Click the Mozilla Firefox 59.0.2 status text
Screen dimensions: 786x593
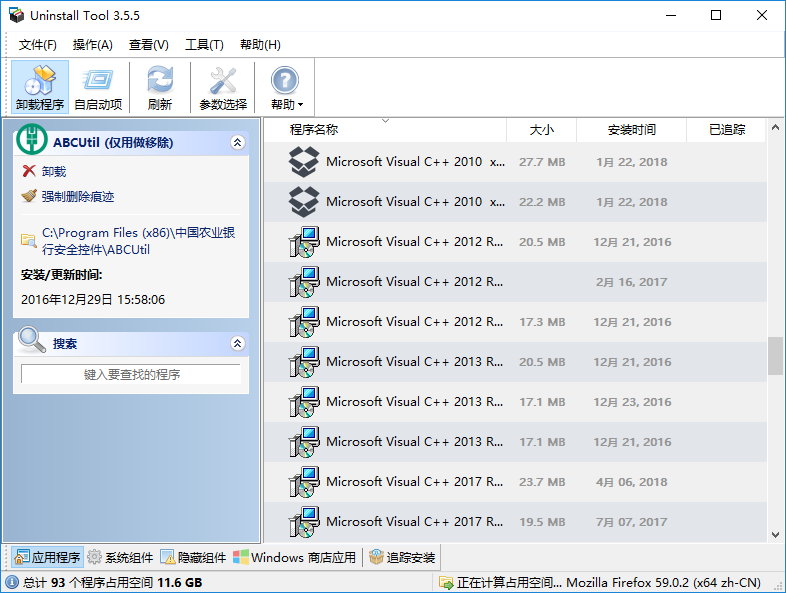[x=663, y=582]
